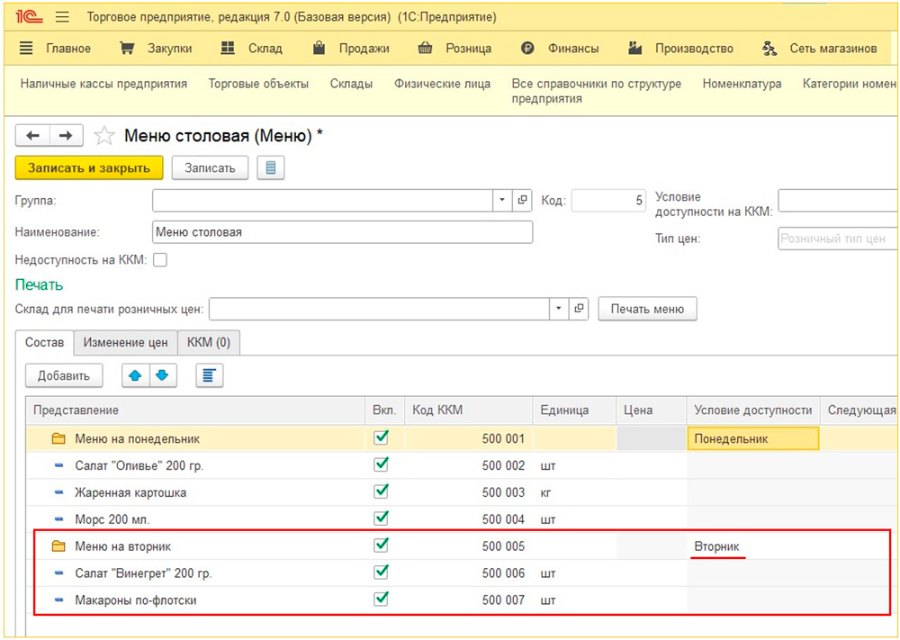Expand the Группа dropdown list
900x640 pixels.
click(x=502, y=200)
